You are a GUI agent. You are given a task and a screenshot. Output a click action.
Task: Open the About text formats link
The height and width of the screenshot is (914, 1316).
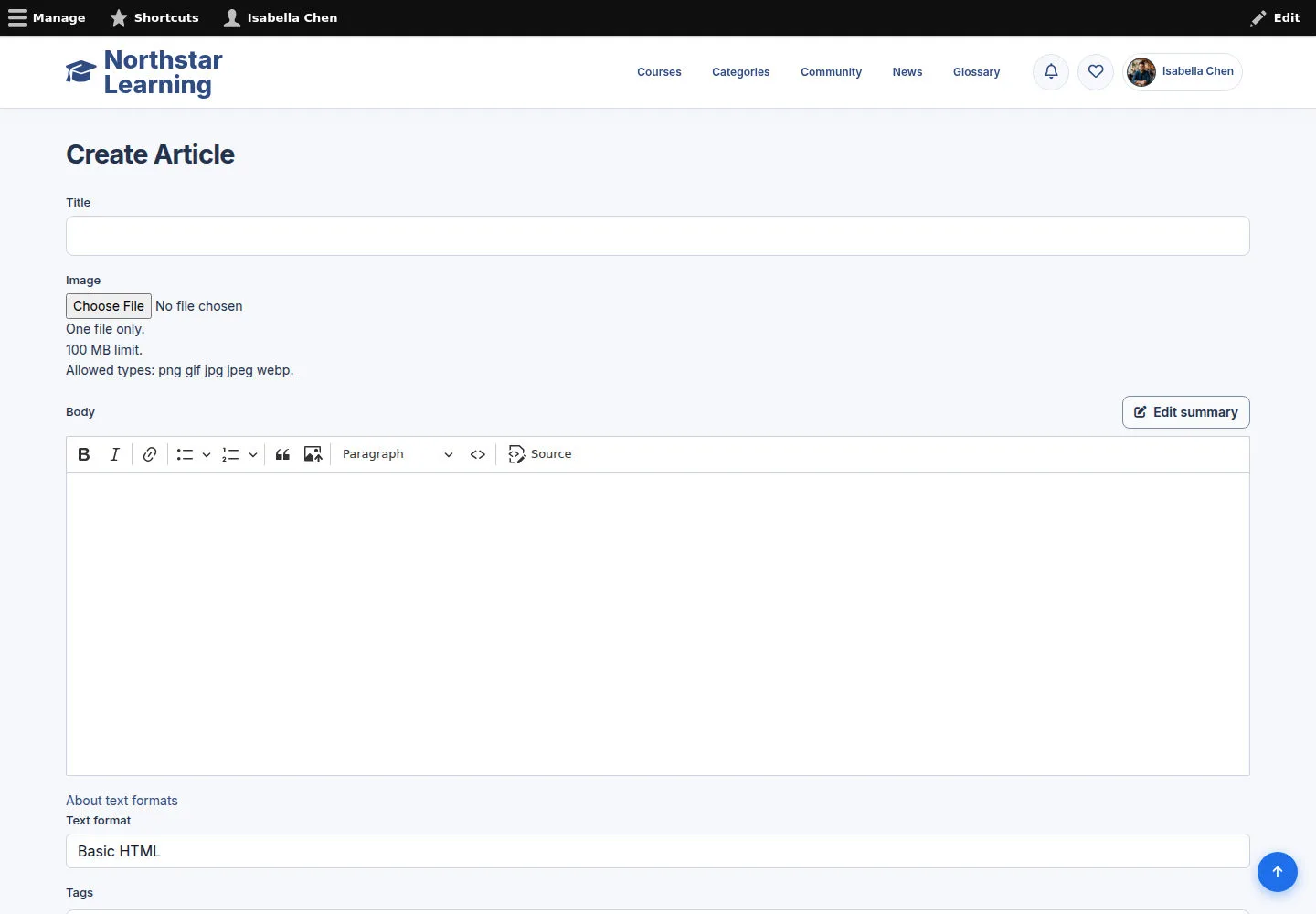click(122, 801)
